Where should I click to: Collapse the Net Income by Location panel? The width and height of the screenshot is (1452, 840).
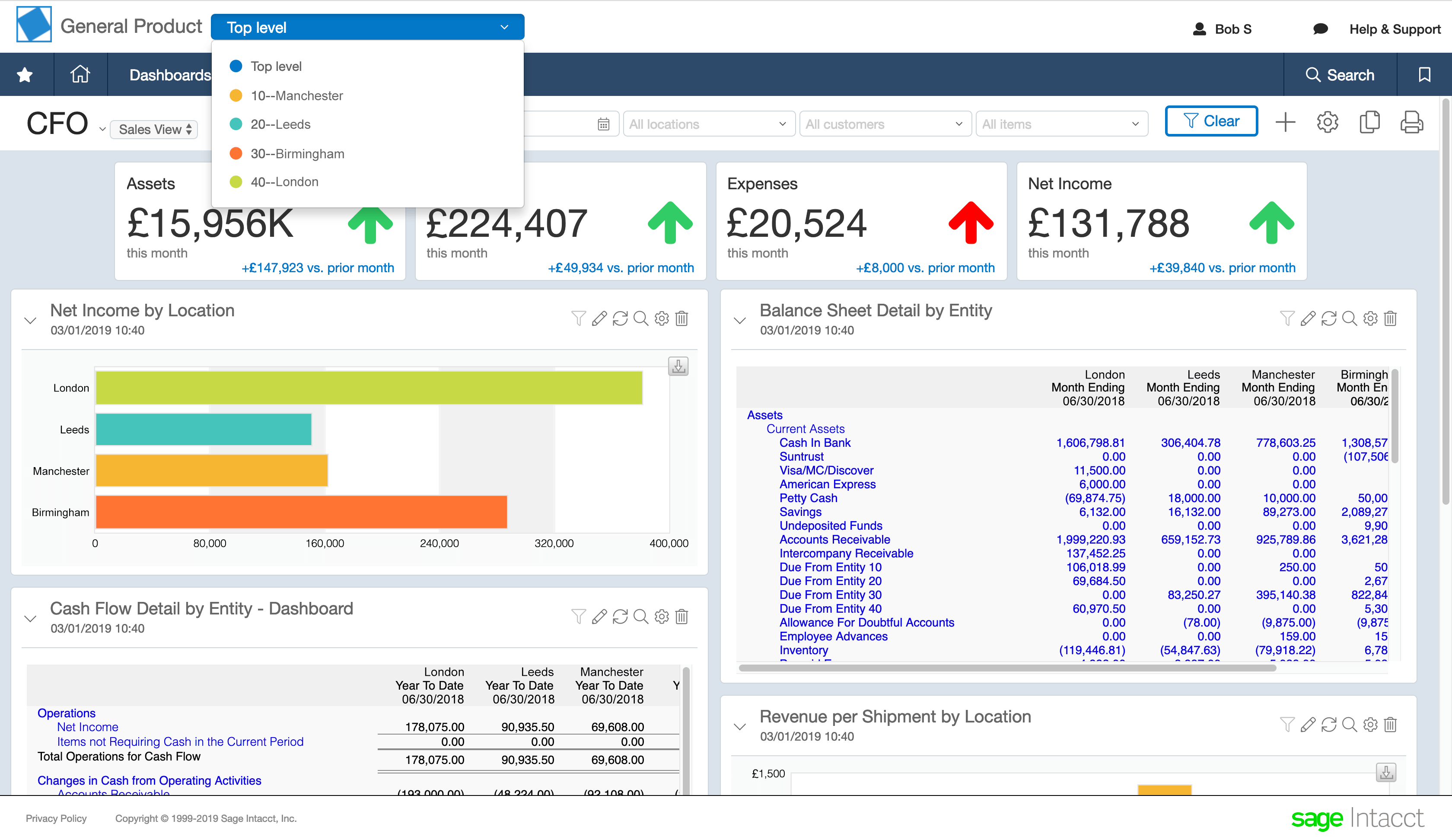pyautogui.click(x=31, y=320)
